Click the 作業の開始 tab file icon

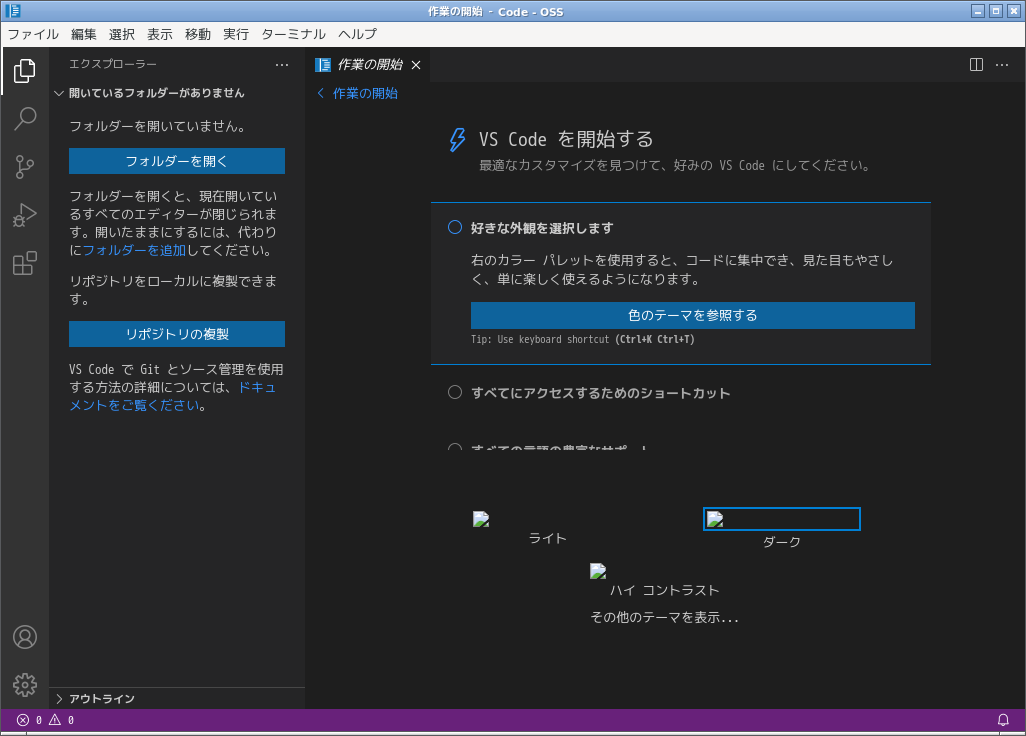tap(323, 65)
